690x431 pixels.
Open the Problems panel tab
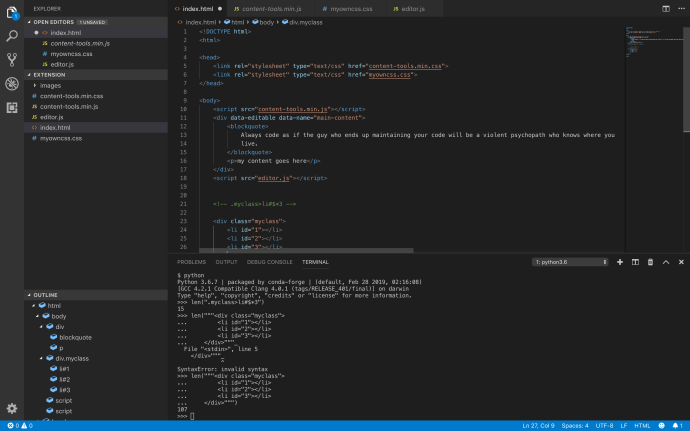[x=191, y=262]
